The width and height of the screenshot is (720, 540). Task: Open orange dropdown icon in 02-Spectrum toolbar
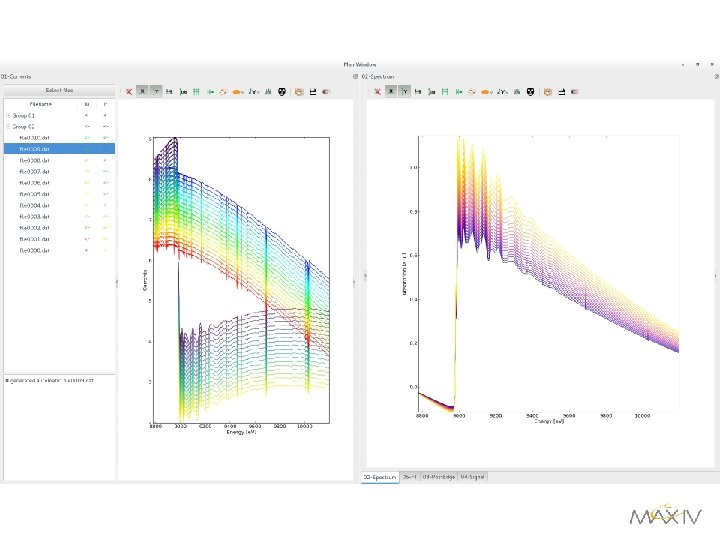(486, 92)
